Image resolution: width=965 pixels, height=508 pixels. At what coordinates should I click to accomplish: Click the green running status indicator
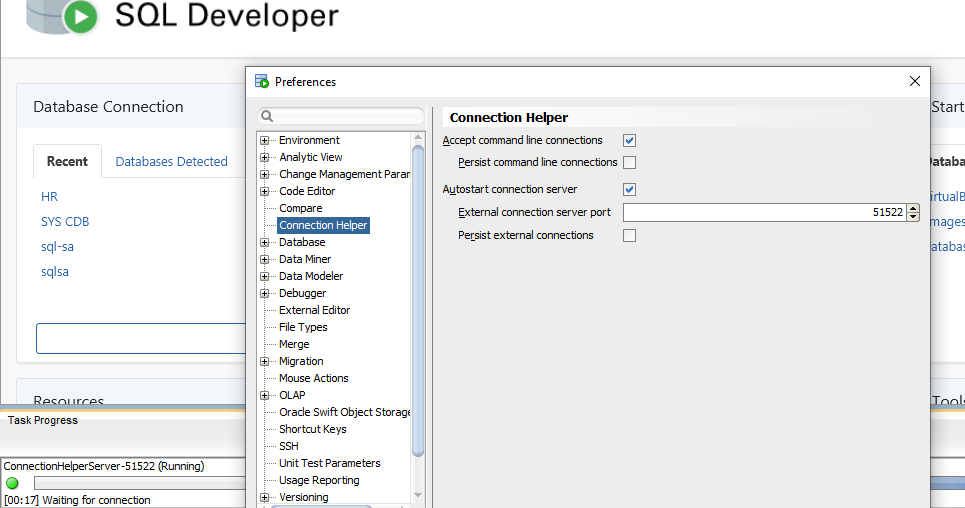pos(12,483)
